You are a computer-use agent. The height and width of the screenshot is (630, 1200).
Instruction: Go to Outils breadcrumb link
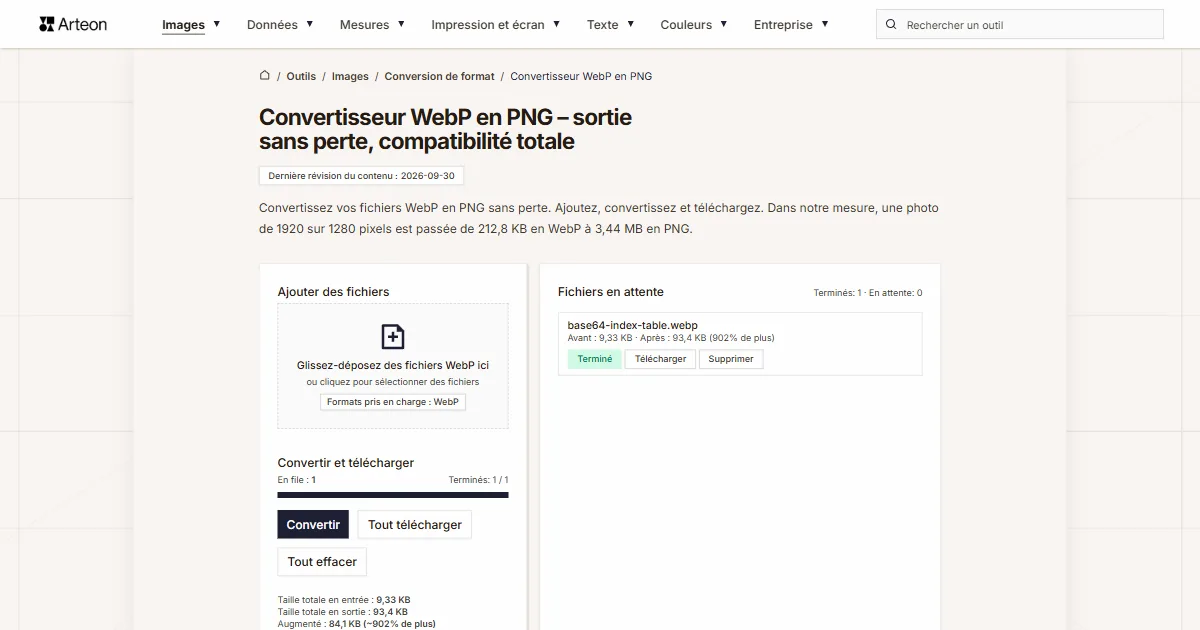(301, 76)
